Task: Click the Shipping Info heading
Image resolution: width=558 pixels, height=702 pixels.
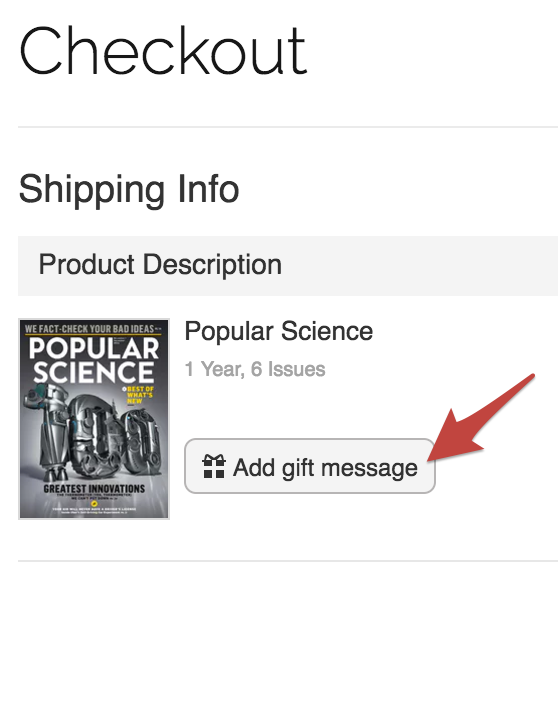Action: tap(129, 190)
